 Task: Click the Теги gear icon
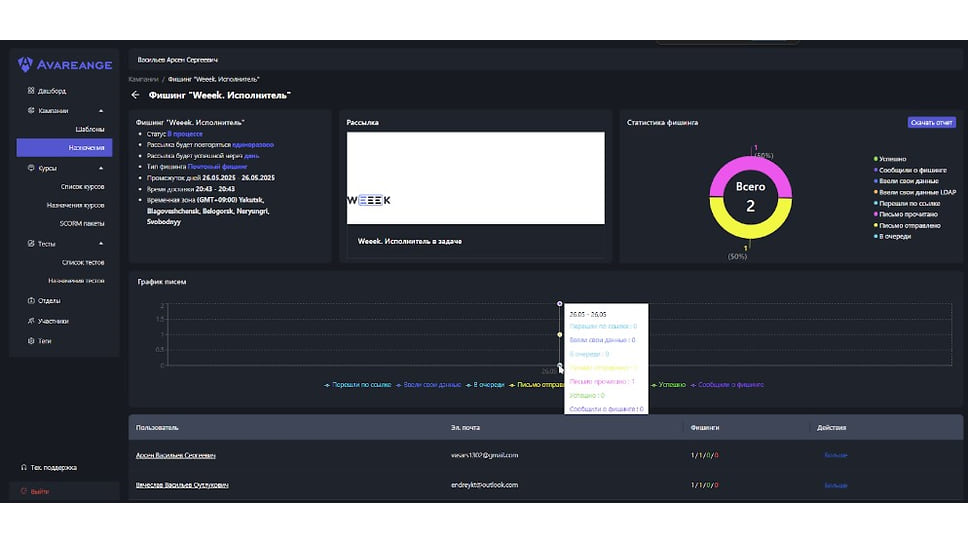31,341
